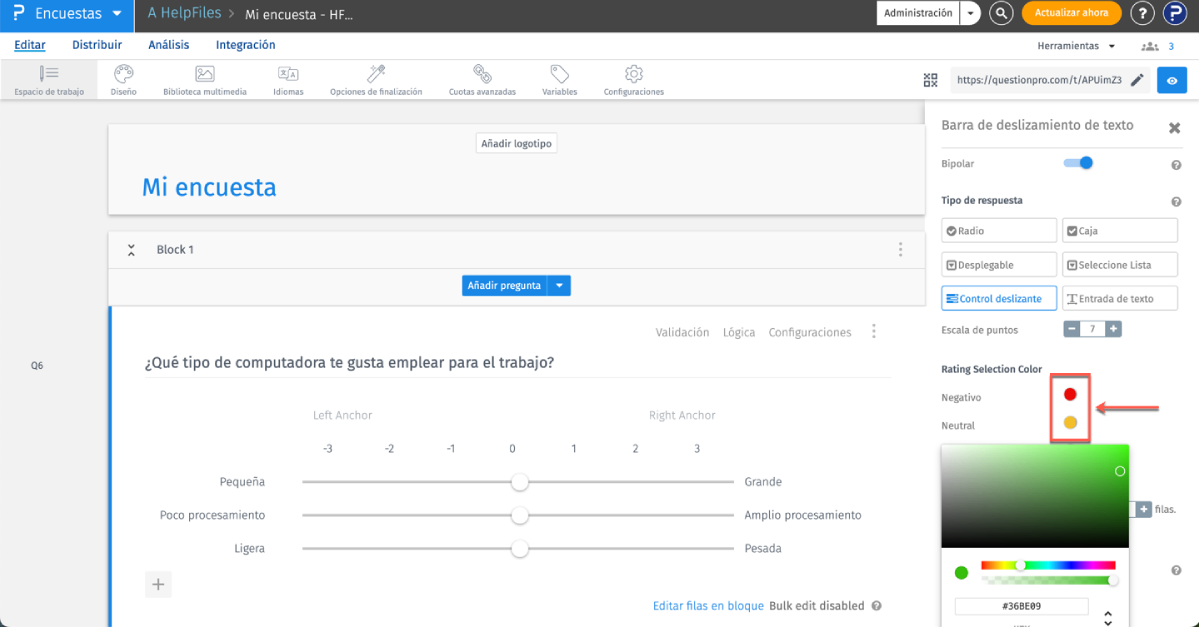Open the Variables tag icon
This screenshot has height=627, width=1199.
(559, 75)
